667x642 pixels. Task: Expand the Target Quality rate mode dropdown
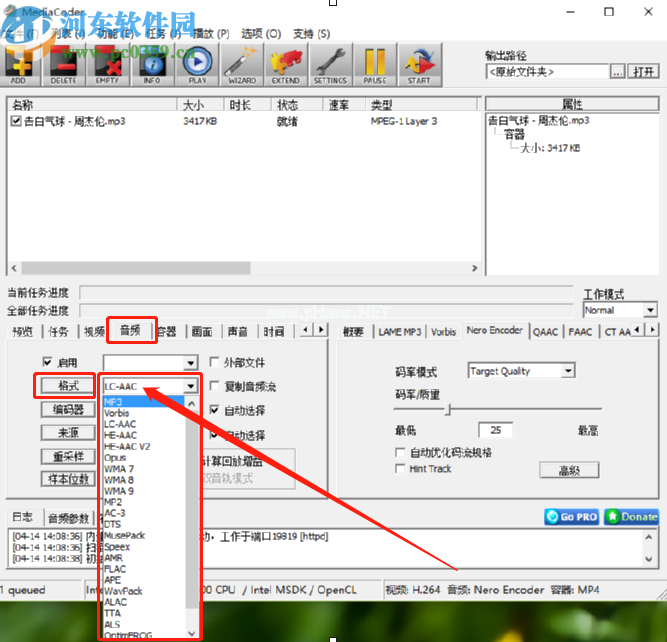568,371
